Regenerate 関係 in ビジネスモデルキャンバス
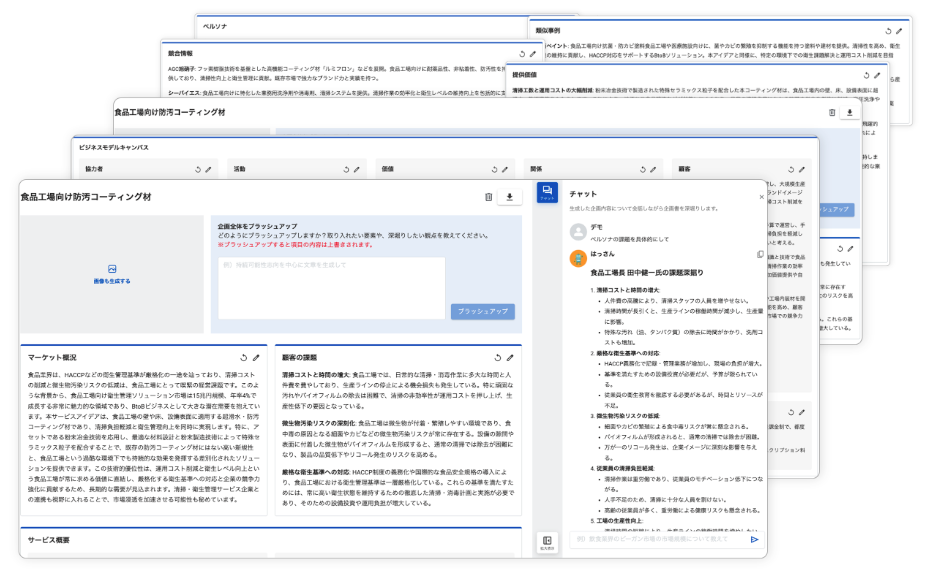 click(x=642, y=170)
